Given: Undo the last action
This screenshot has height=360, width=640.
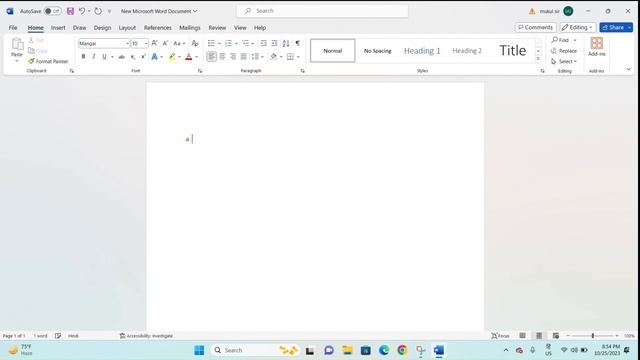Looking at the screenshot, I should tap(82, 11).
